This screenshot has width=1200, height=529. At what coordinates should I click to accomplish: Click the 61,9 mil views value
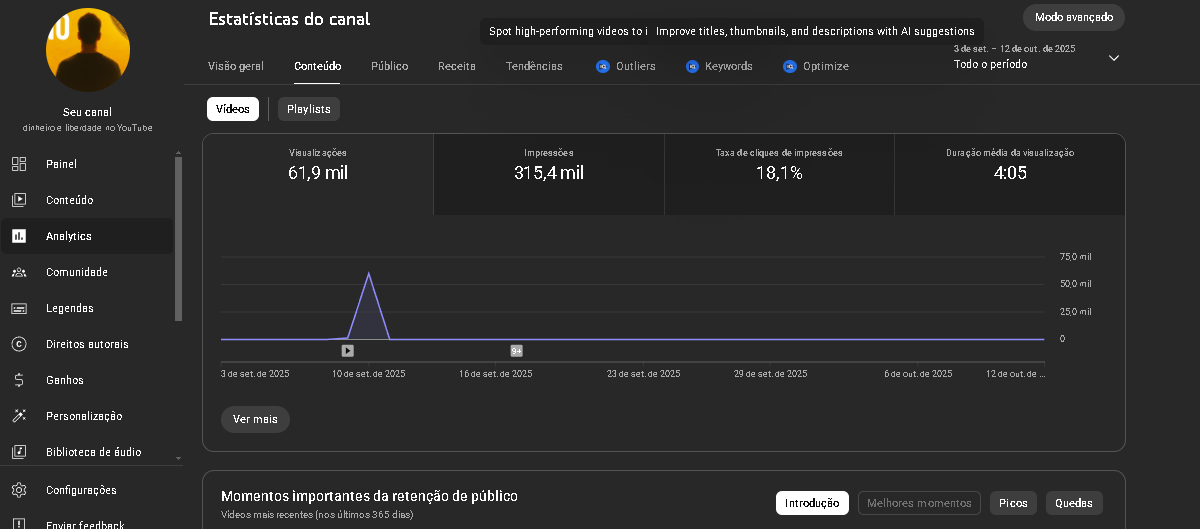coord(318,173)
